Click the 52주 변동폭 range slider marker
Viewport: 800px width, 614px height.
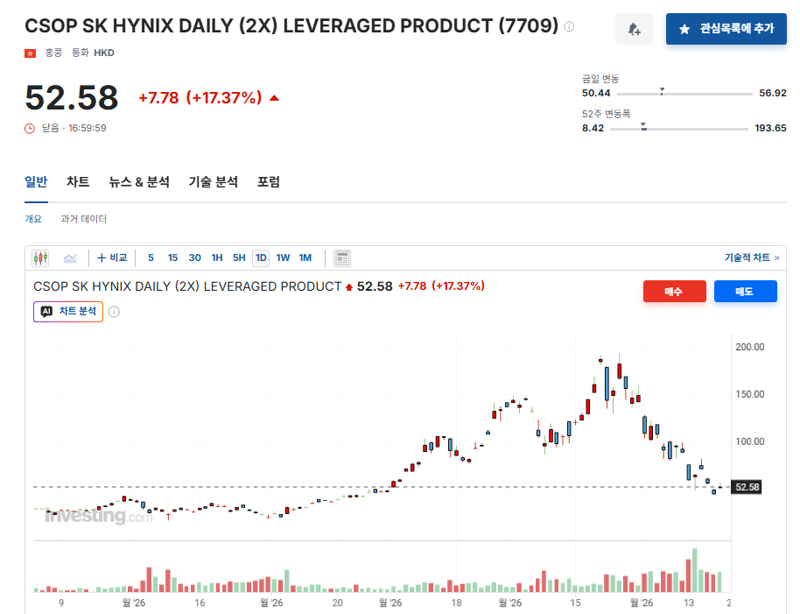[x=643, y=126]
